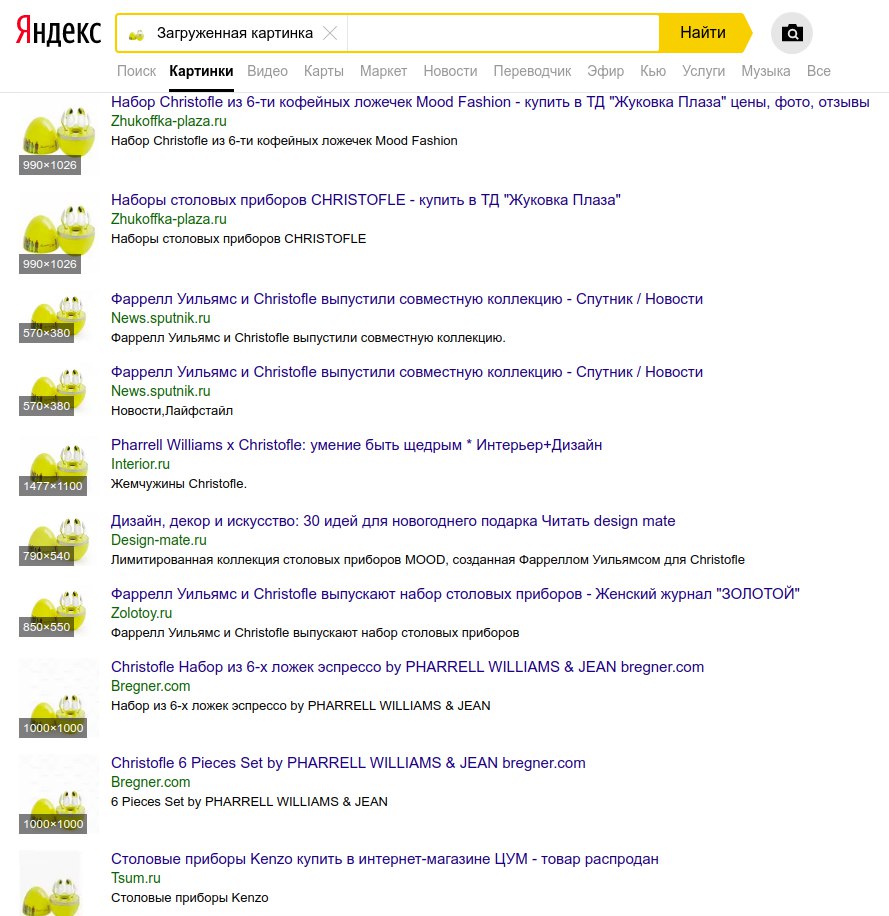This screenshot has width=889, height=916.
Task: Open first Фаррелл Уильямс Спутник news link
Action: [407, 299]
